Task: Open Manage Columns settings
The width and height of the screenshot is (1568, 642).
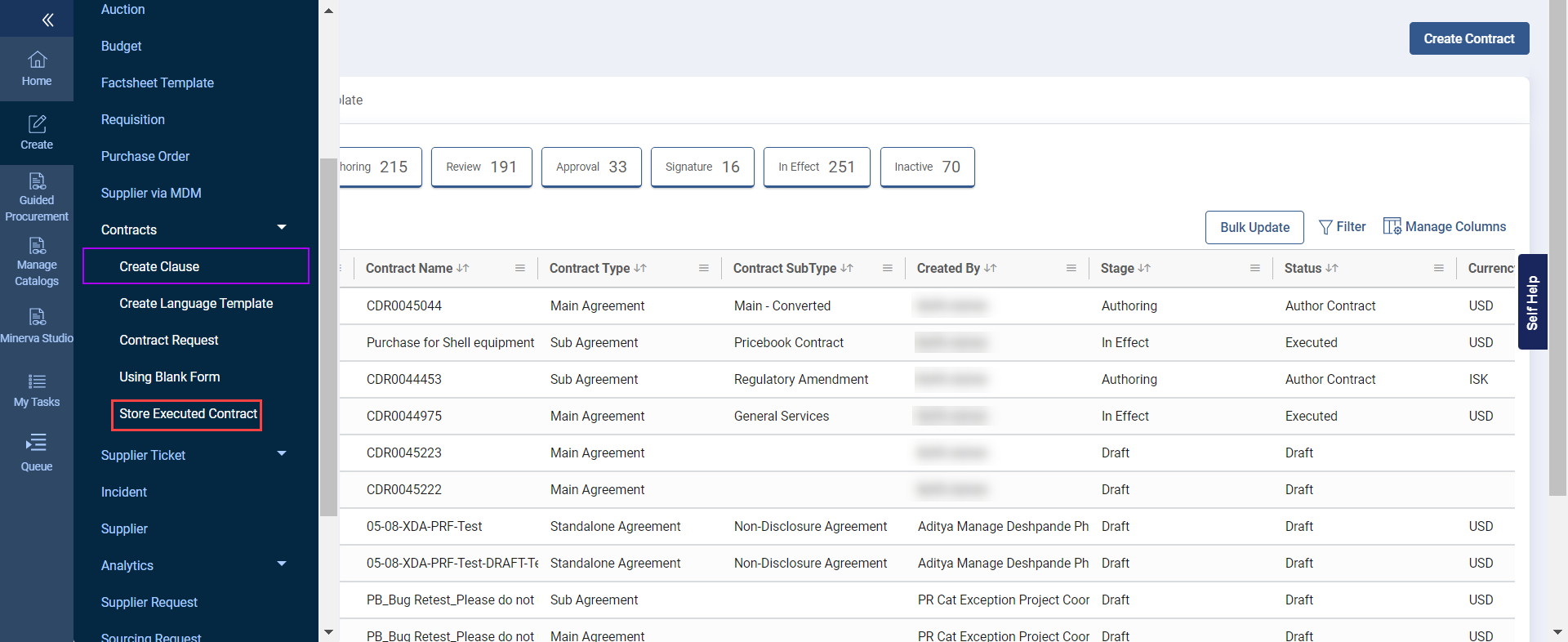Action: pos(1444,227)
